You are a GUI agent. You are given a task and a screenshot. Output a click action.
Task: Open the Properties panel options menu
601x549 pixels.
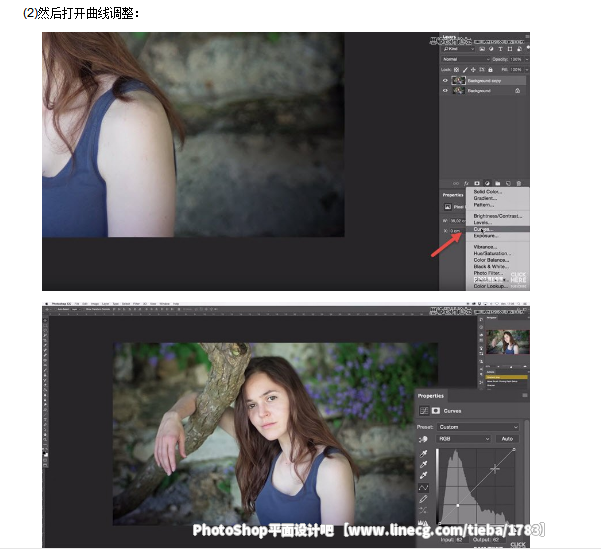(x=525, y=395)
